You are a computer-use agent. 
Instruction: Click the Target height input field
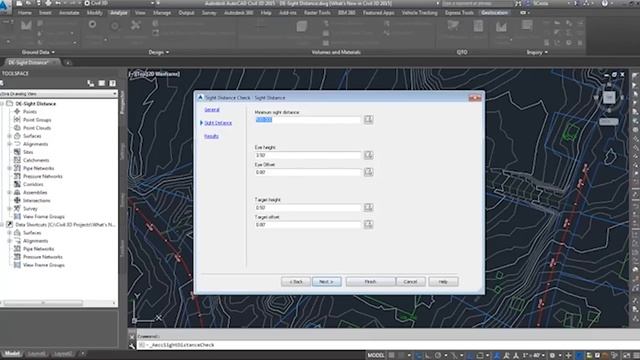(x=308, y=207)
